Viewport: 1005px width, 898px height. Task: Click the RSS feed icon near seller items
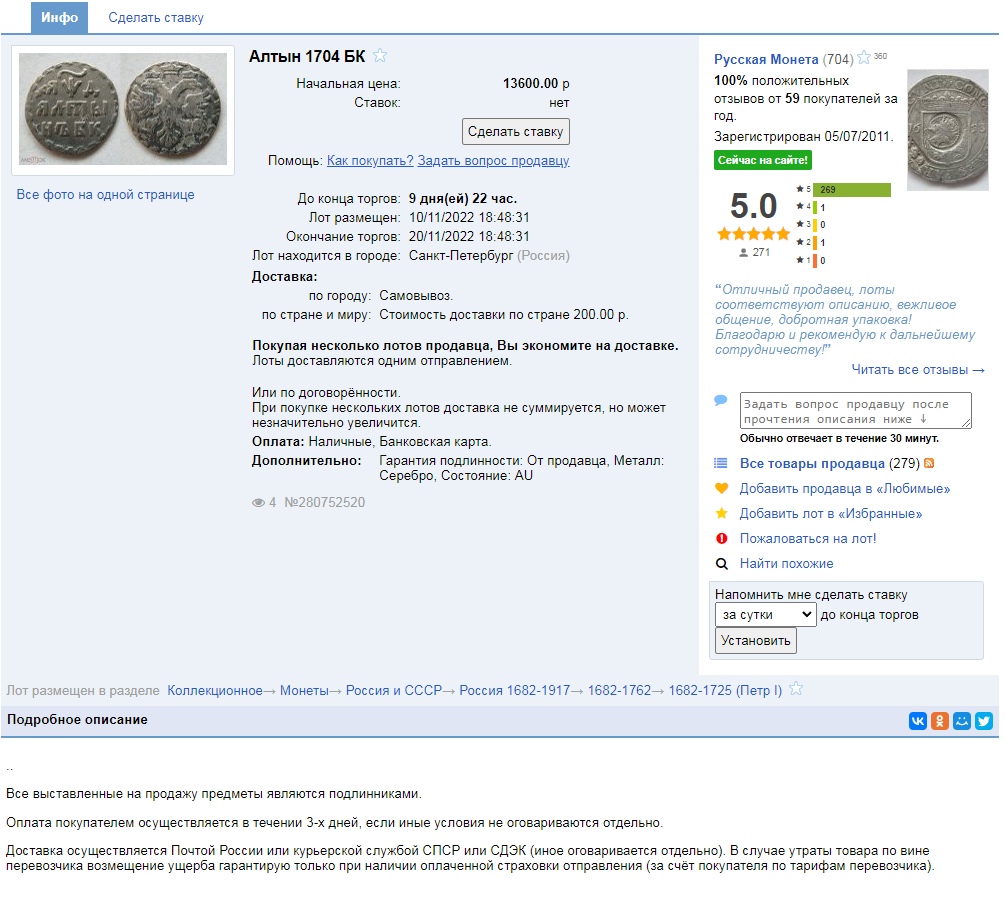[929, 464]
